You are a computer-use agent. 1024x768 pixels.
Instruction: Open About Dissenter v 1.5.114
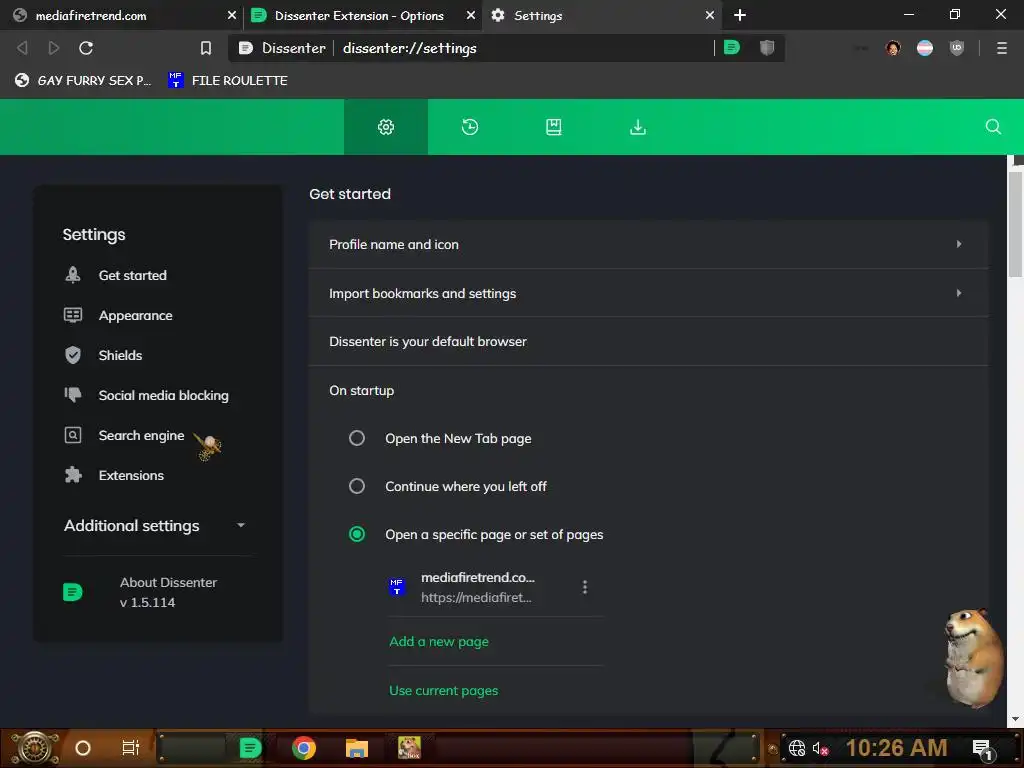[168, 592]
